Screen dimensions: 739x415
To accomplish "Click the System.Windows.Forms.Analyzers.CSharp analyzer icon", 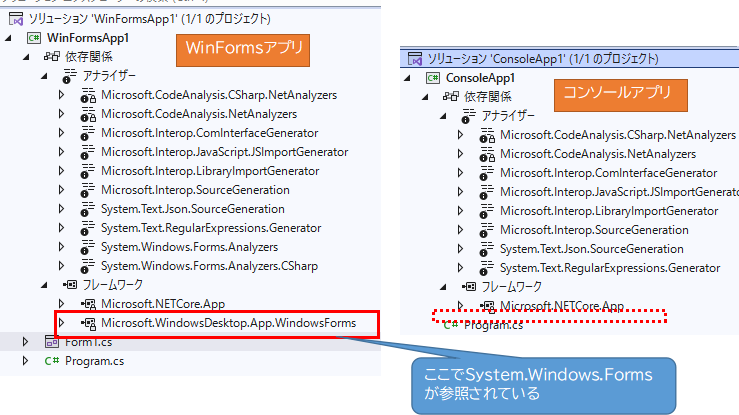I will [88, 266].
